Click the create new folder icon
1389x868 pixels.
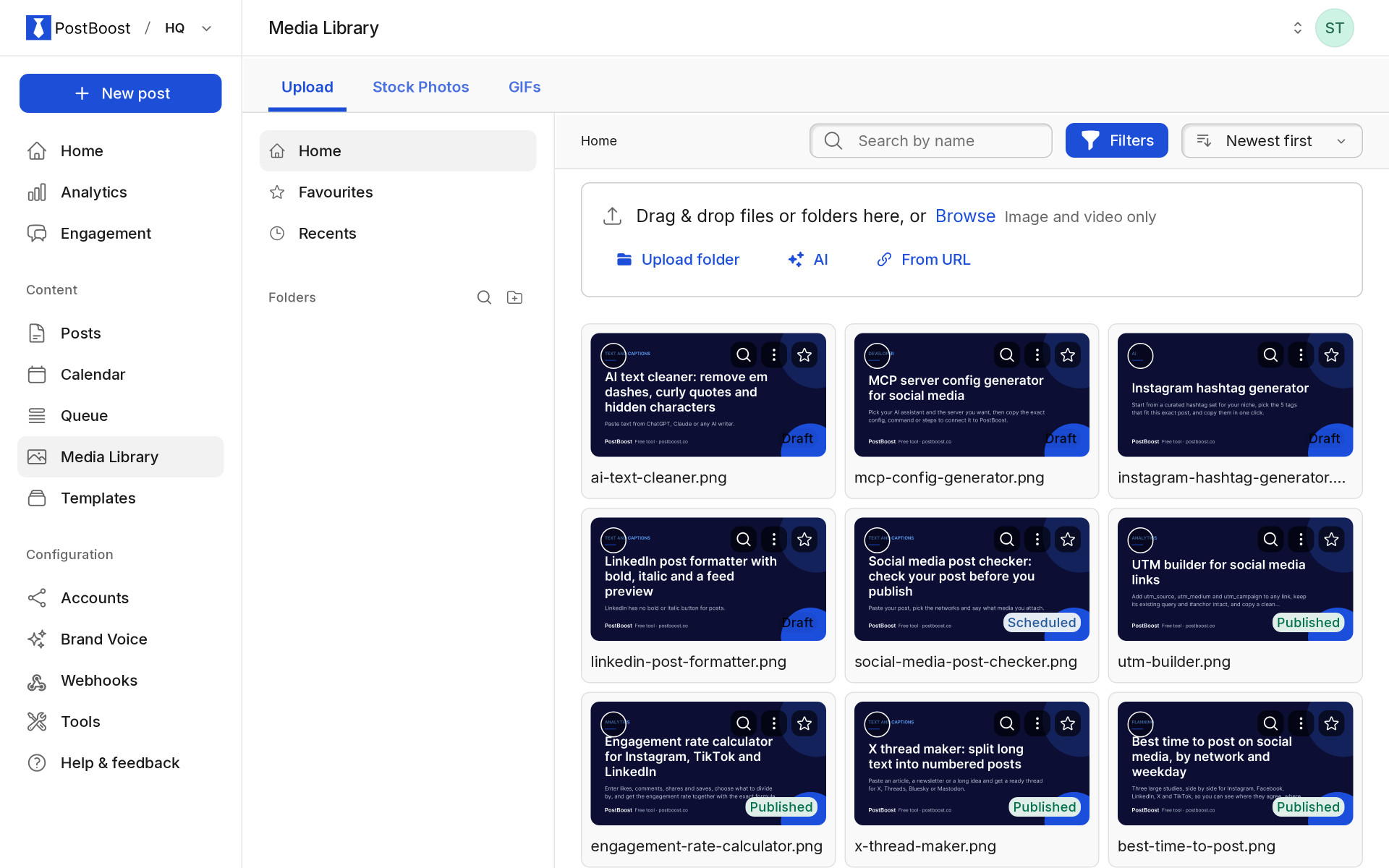click(x=514, y=297)
